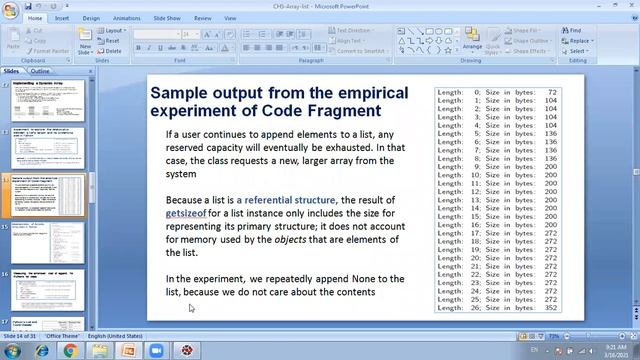Open Zoom app from the taskbar
640x360 pixels.
[156, 351]
